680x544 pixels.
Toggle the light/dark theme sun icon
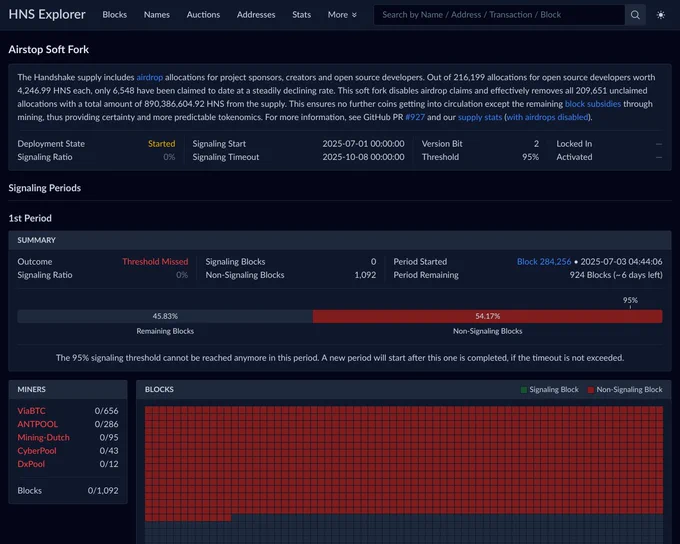coord(660,15)
